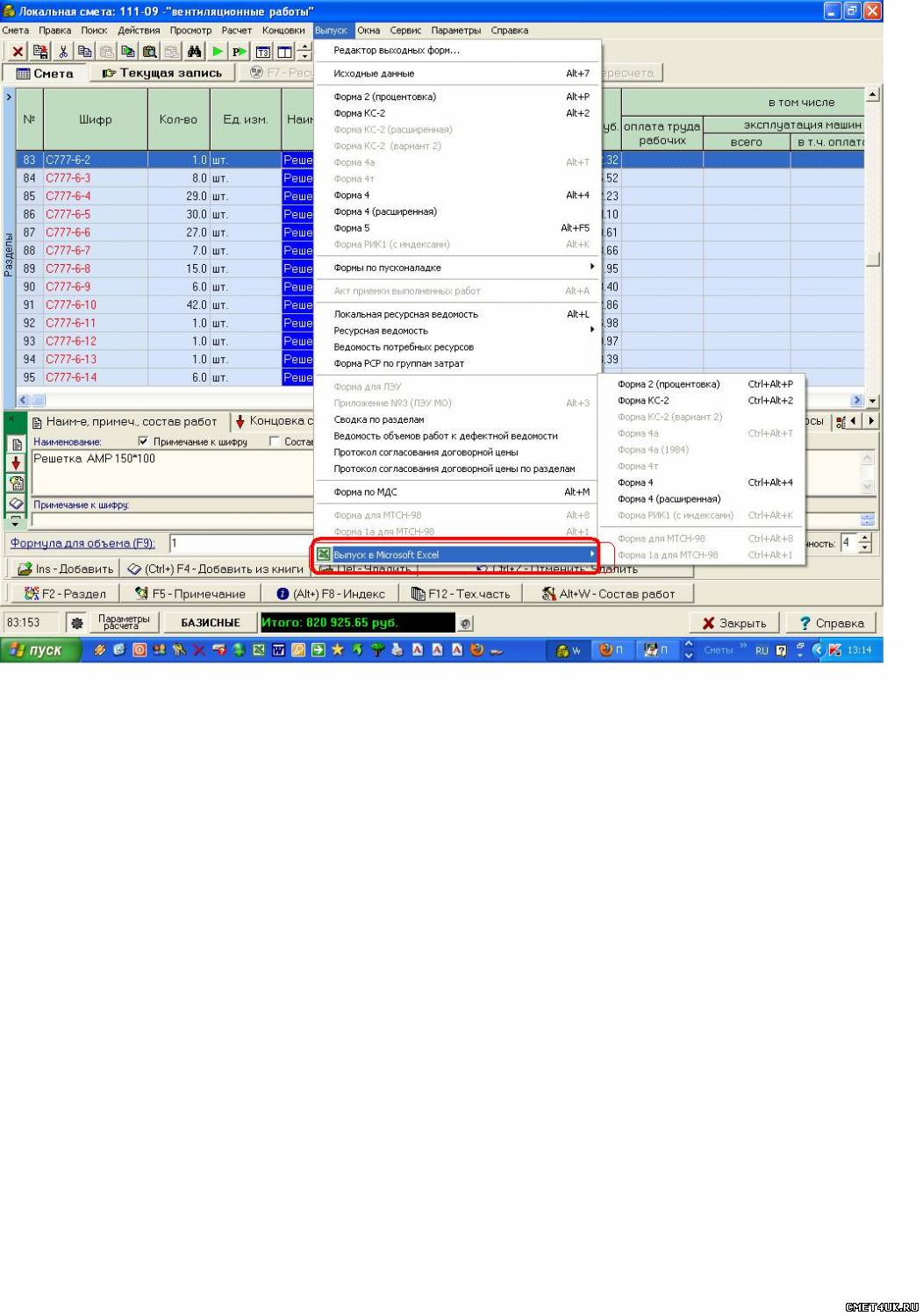Click the copy toolbar icon

tap(84, 52)
